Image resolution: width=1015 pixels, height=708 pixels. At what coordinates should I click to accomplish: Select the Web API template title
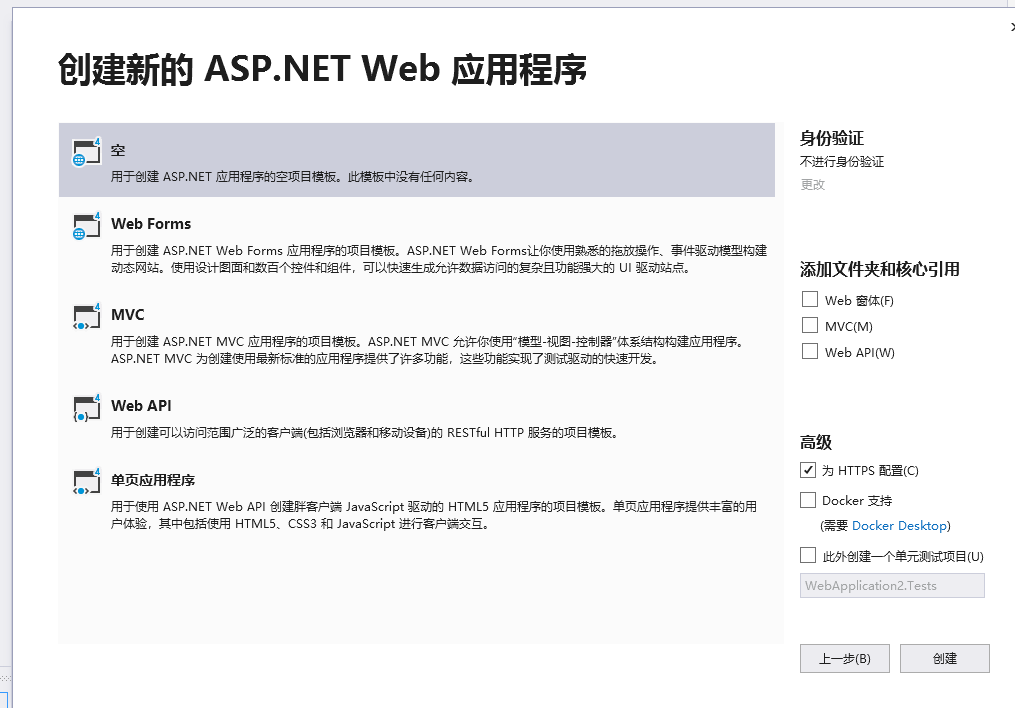click(x=141, y=406)
